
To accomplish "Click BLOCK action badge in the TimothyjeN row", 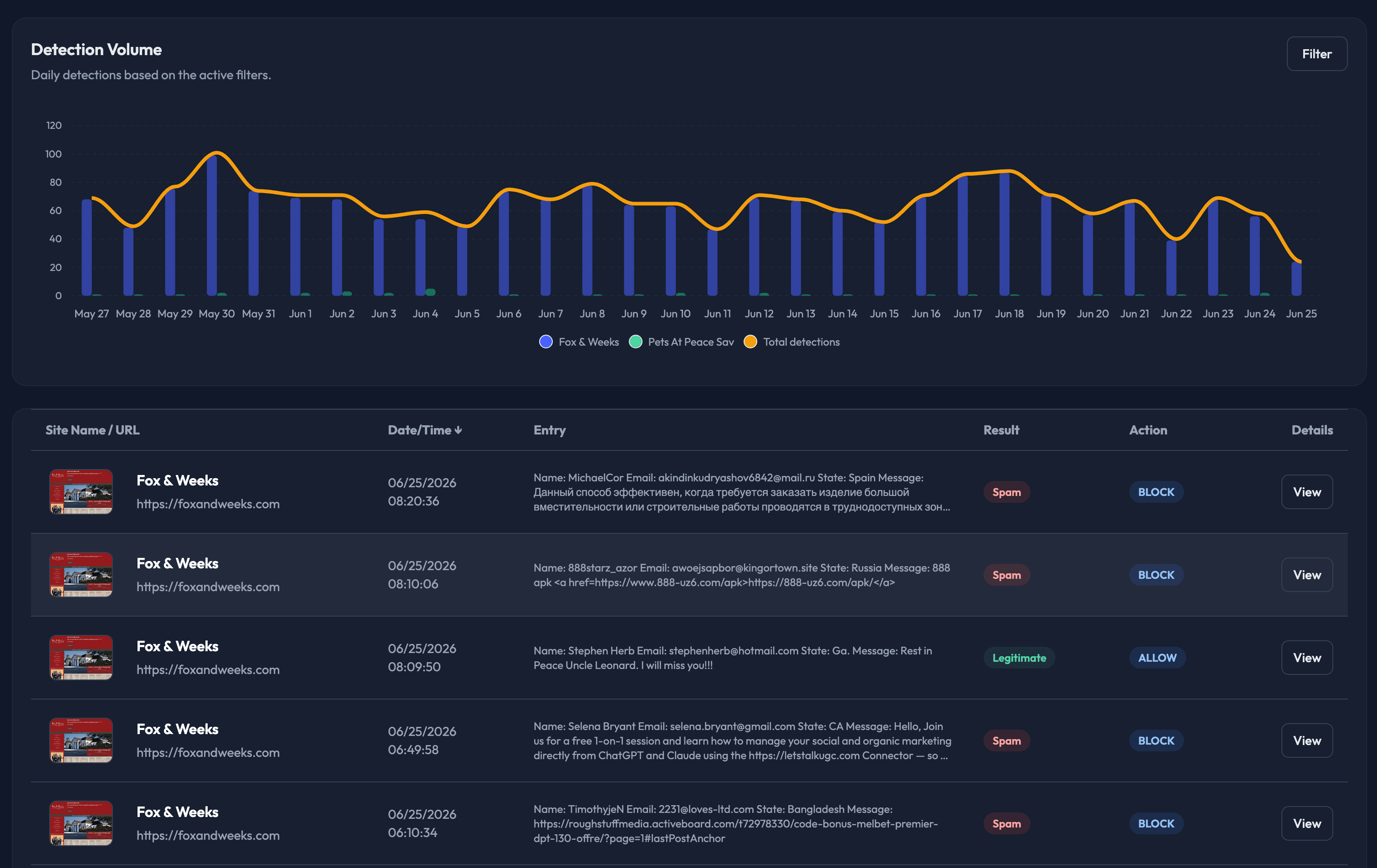I will [1156, 823].
